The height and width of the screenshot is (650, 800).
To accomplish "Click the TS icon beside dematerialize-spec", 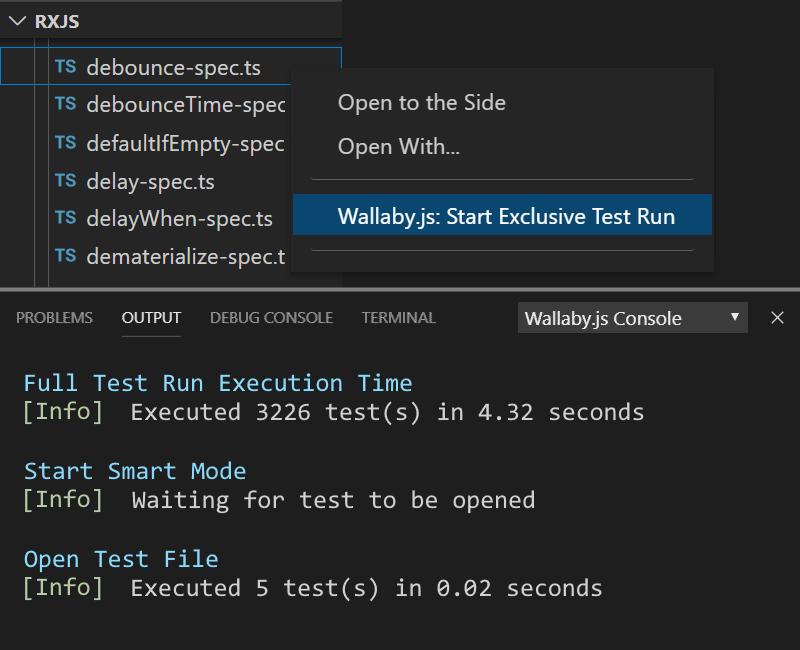I will click(x=65, y=256).
